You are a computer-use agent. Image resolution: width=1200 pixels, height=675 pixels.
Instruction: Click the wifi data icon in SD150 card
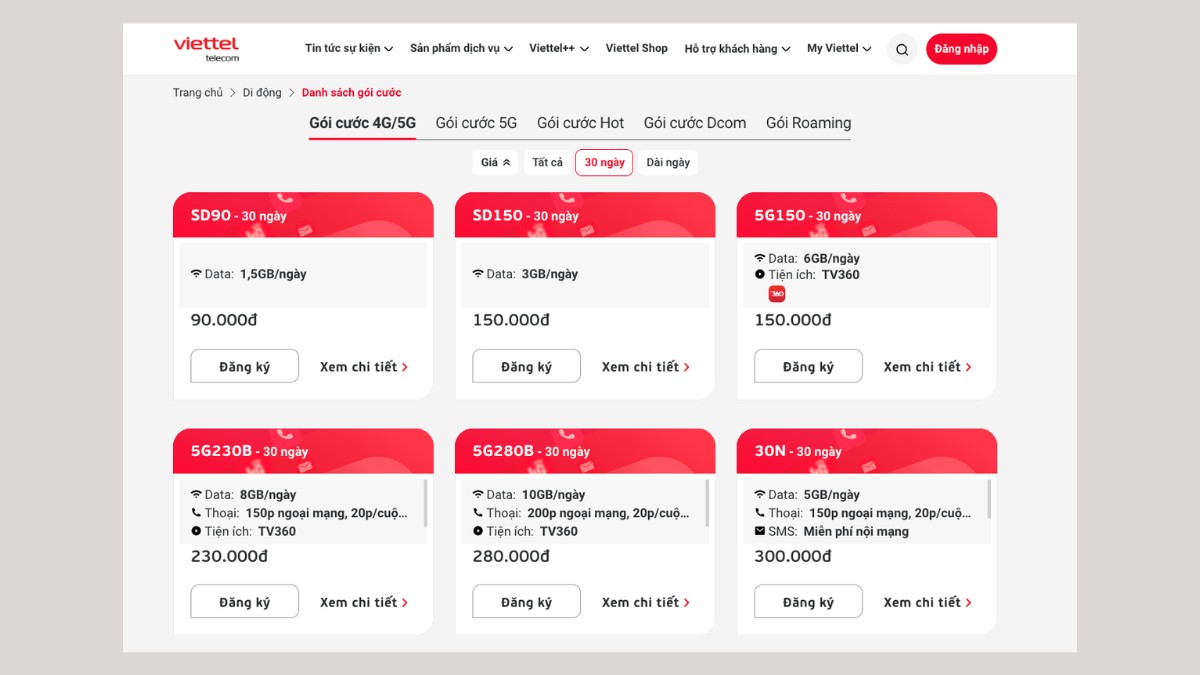click(x=478, y=274)
